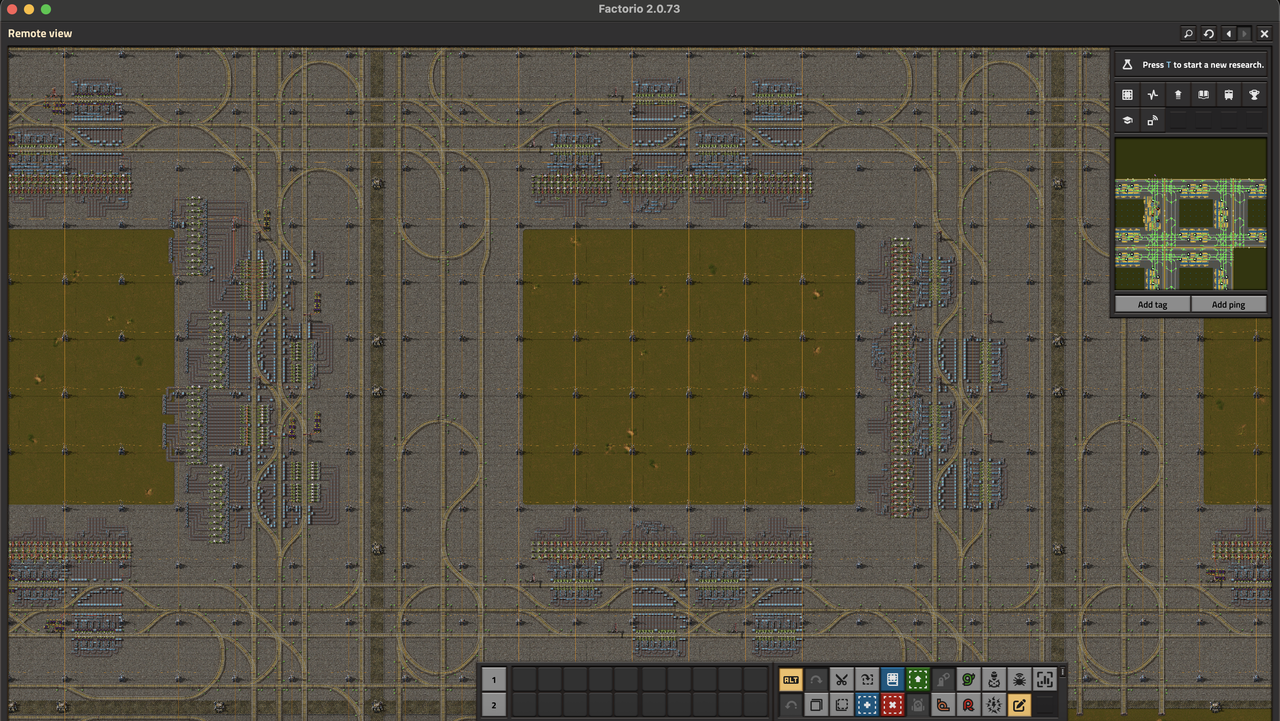The image size is (1280, 721).
Task: Click the discharge defense remote spider icon
Action: [x=1019, y=680]
